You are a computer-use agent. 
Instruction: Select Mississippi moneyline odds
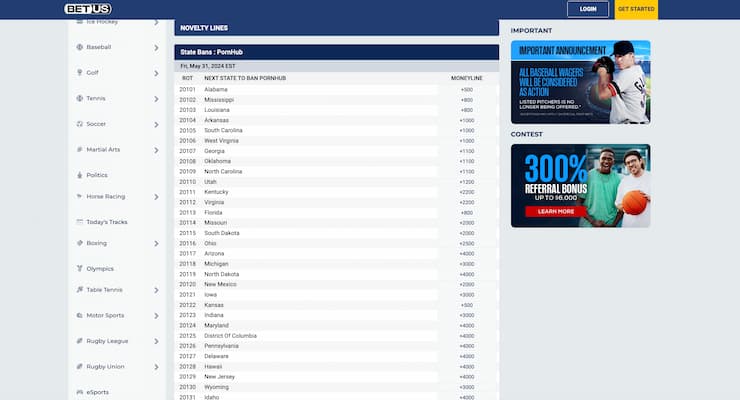467,100
